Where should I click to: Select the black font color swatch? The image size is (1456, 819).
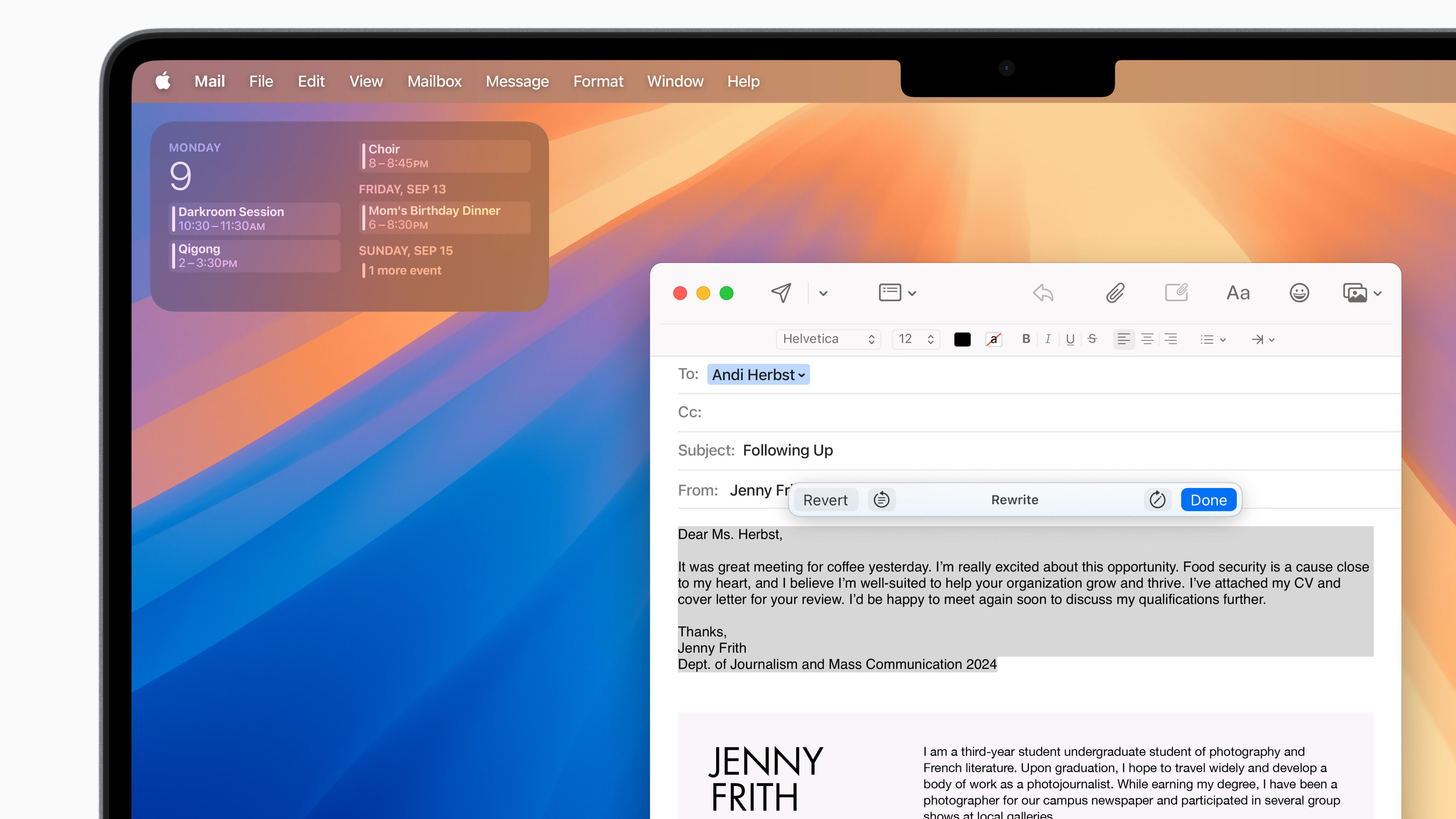click(963, 339)
